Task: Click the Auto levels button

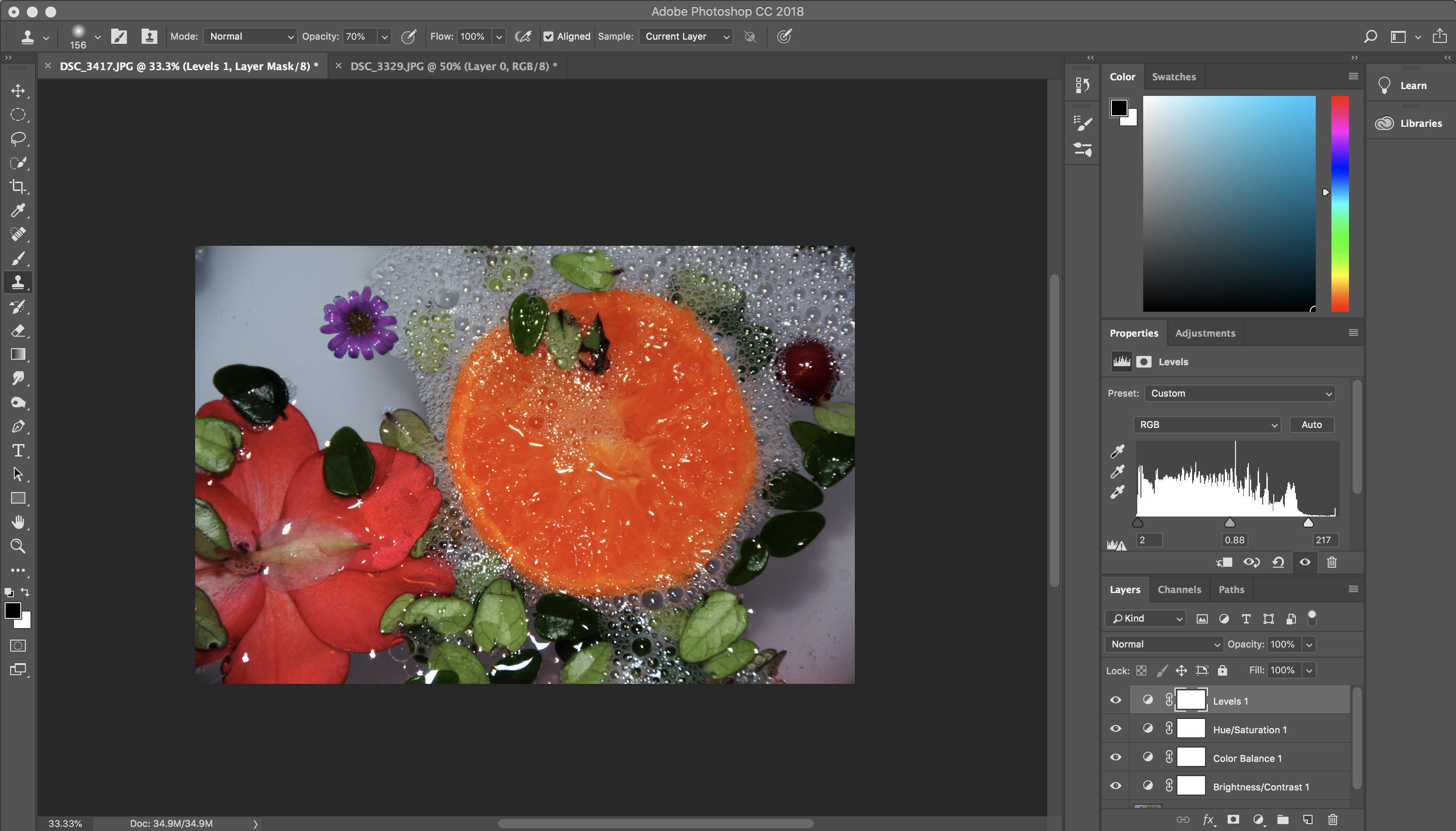Action: click(1311, 425)
